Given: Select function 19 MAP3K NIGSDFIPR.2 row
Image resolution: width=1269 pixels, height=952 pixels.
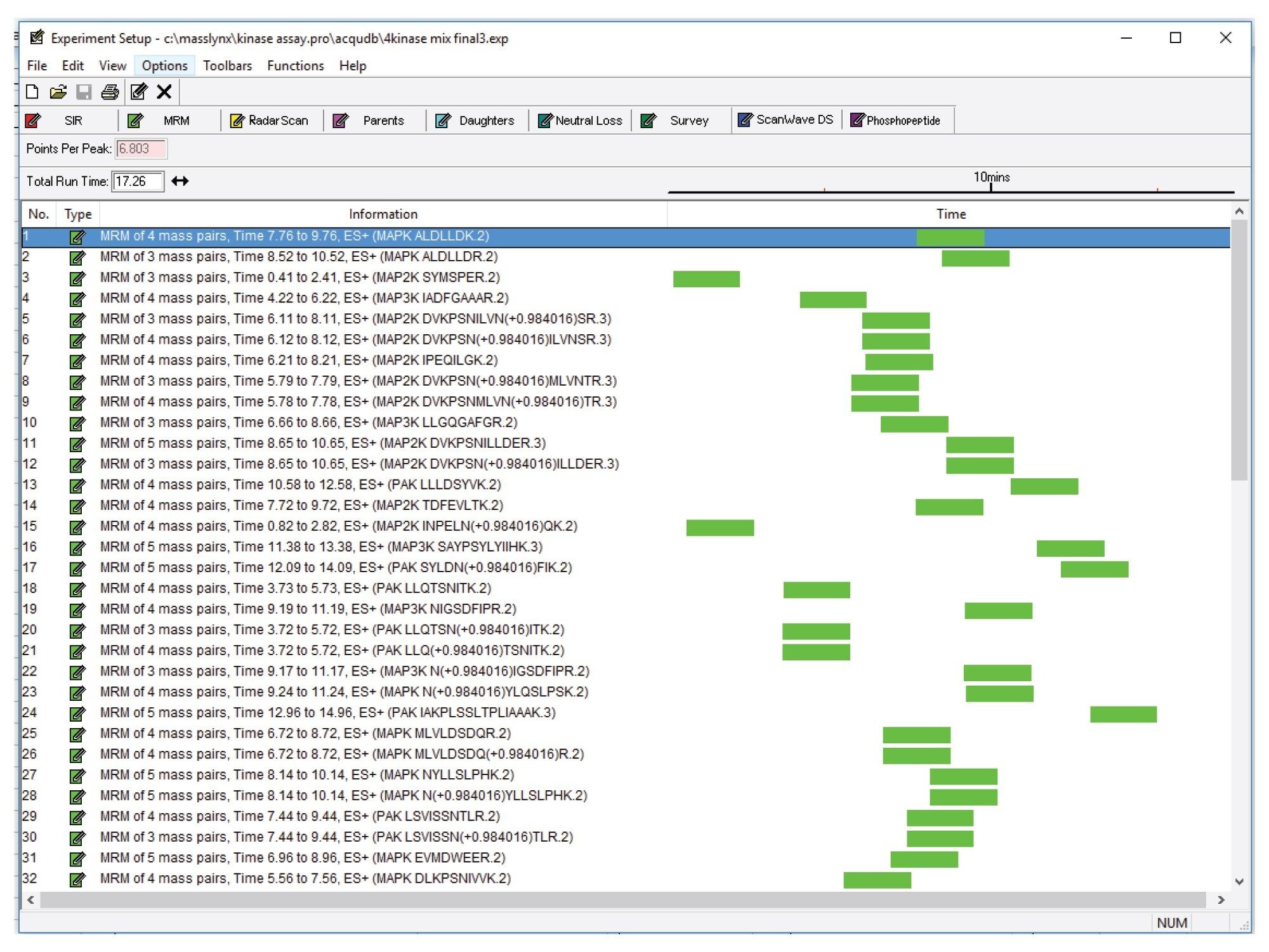Looking at the screenshot, I should (x=626, y=610).
